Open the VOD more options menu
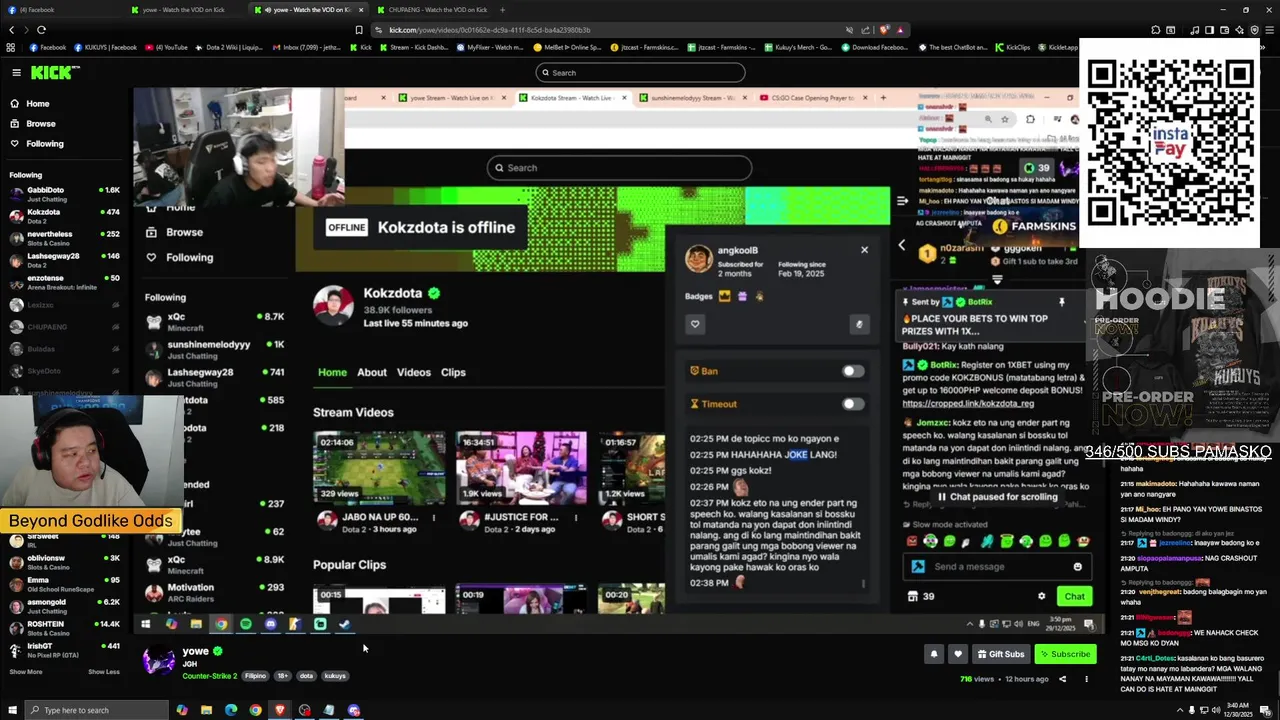1280x720 pixels. coord(1086,679)
